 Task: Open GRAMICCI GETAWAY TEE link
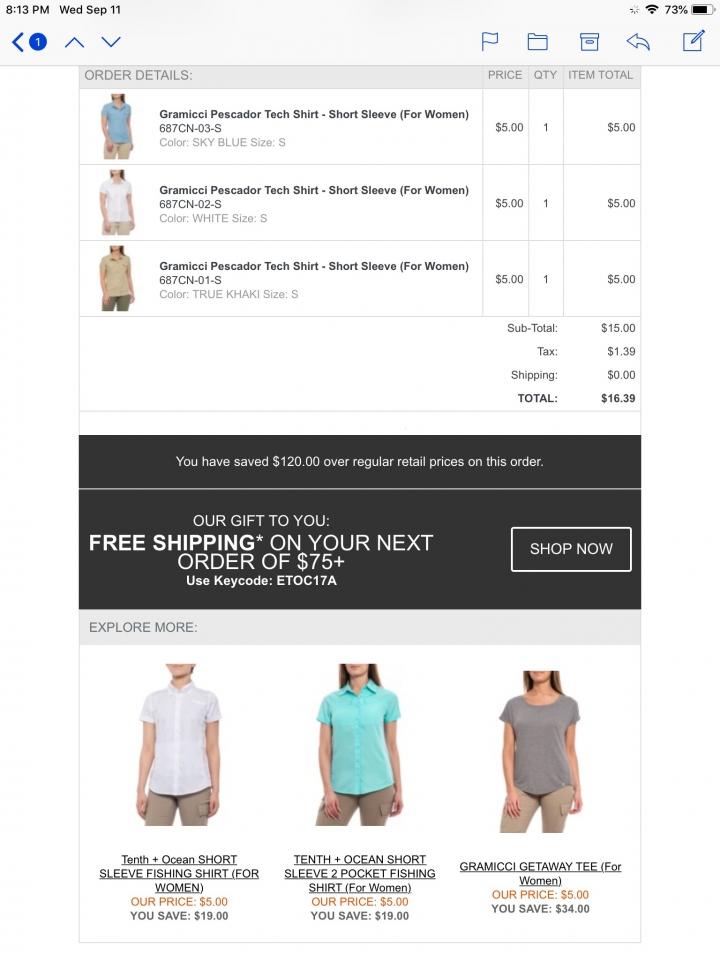(x=540, y=874)
